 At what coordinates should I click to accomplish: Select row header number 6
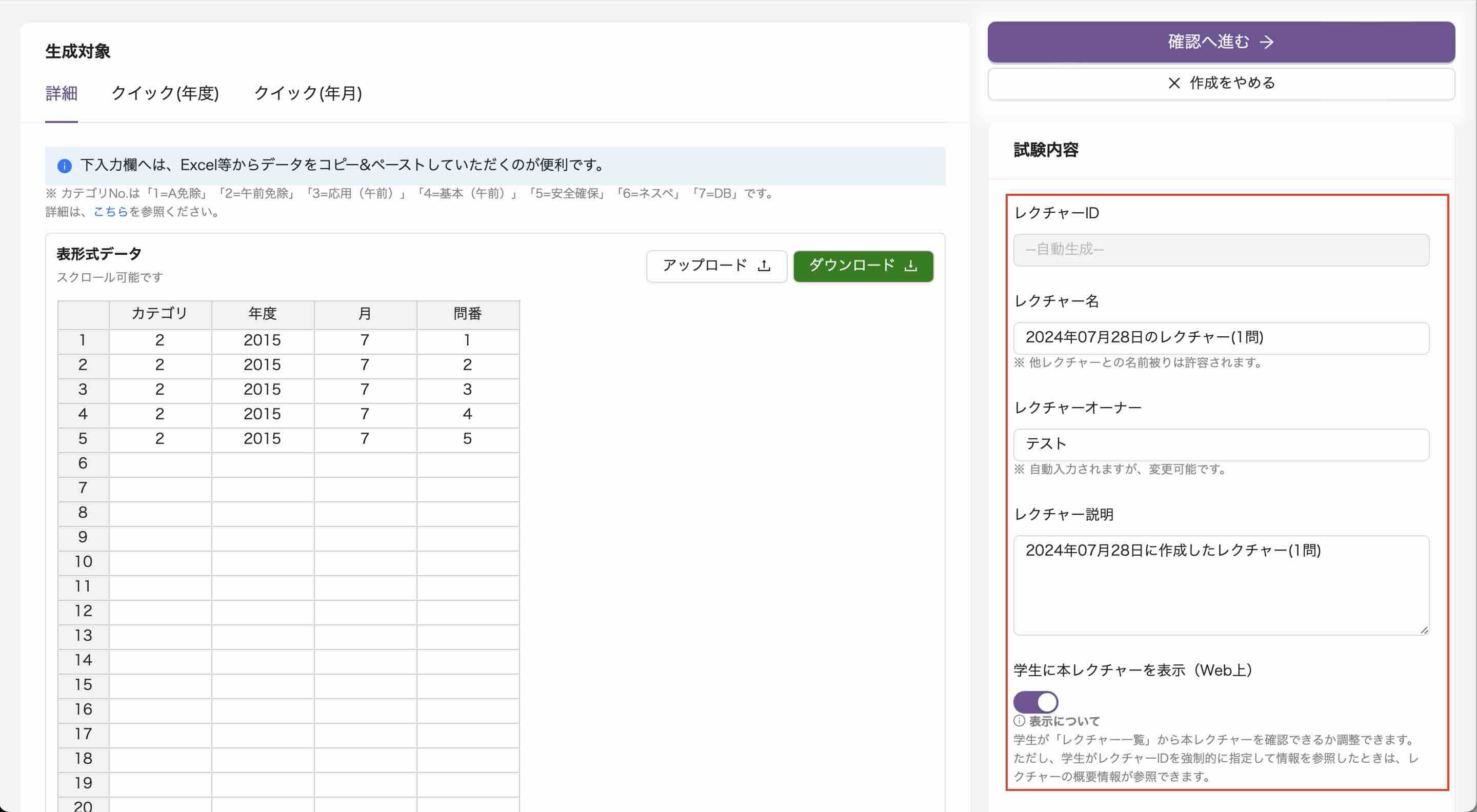pyautogui.click(x=83, y=463)
